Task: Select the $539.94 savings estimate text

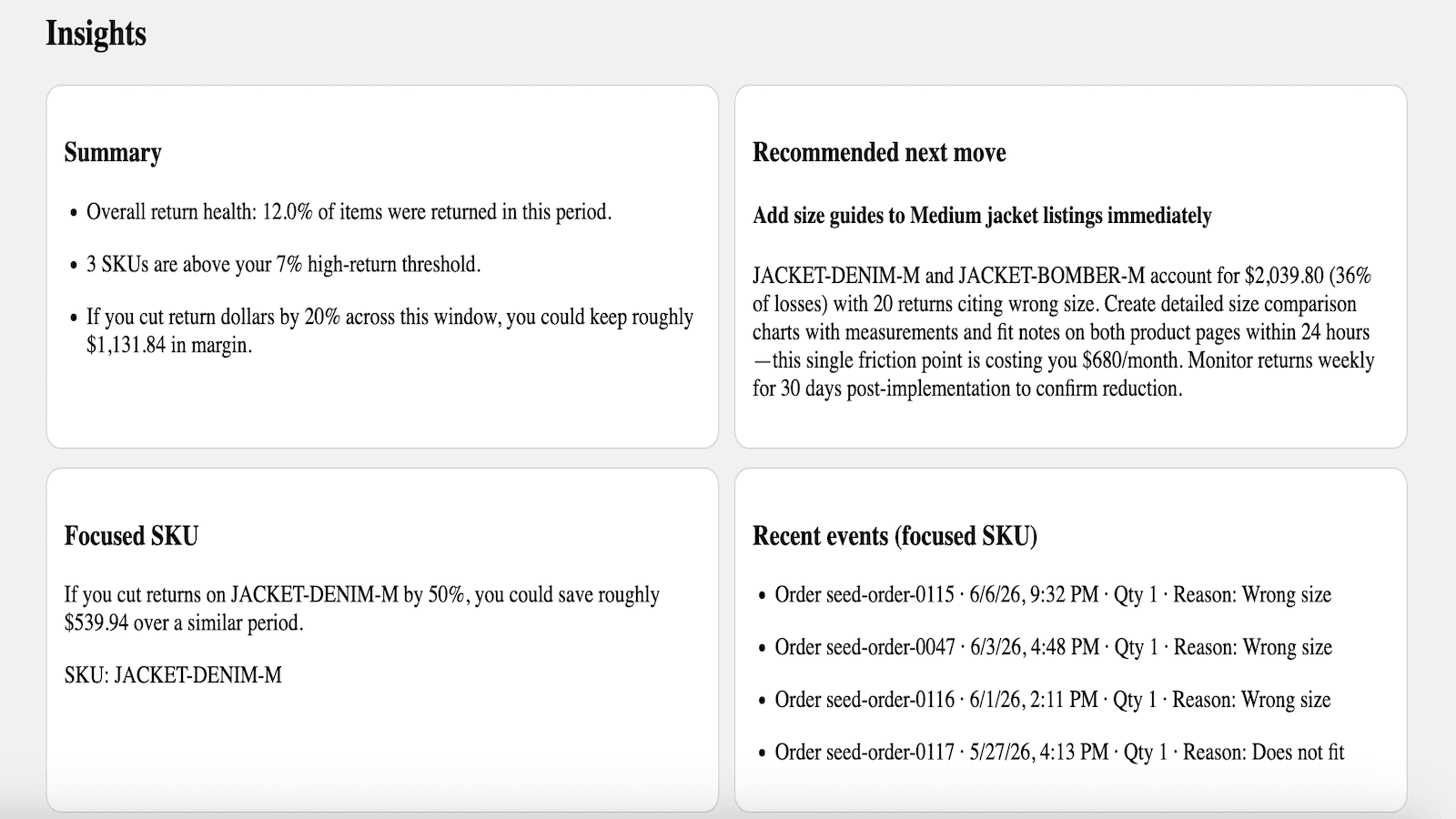Action: pos(361,609)
